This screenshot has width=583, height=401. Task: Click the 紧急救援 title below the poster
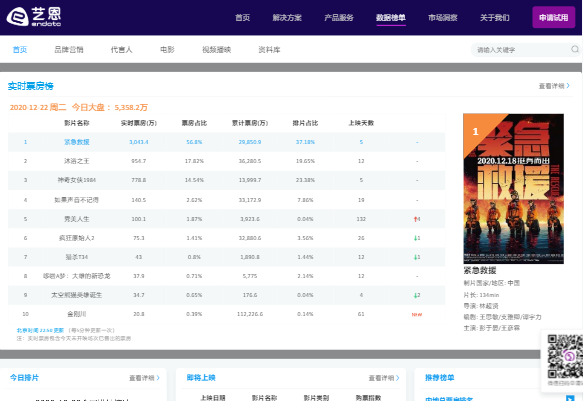tap(480, 270)
